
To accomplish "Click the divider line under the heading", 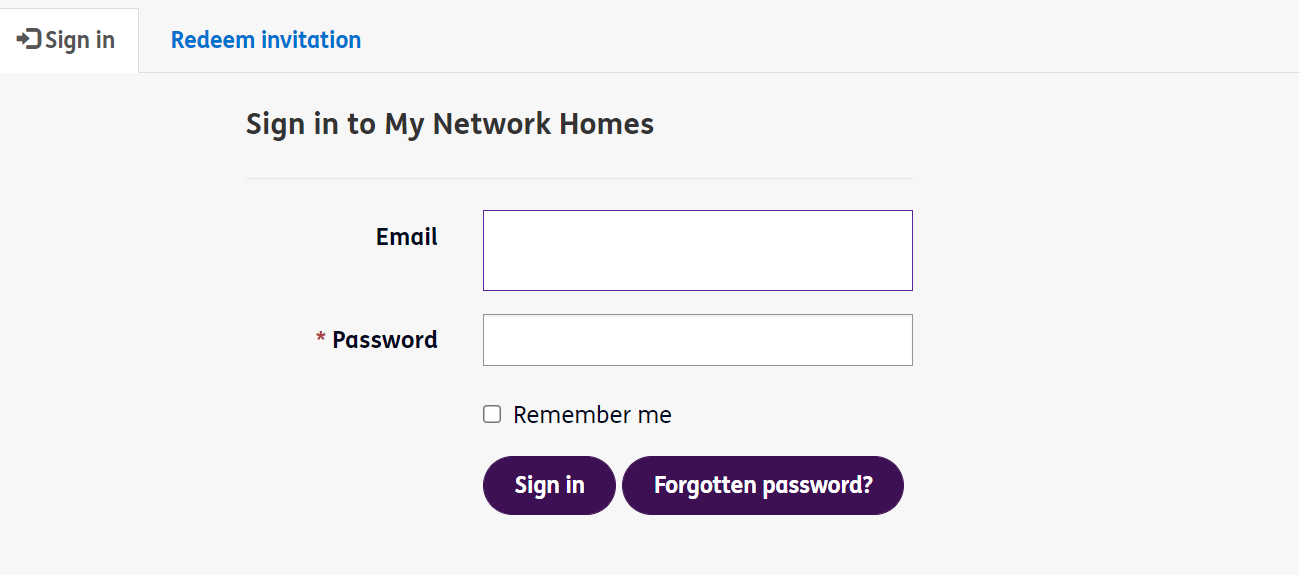I will (x=579, y=178).
